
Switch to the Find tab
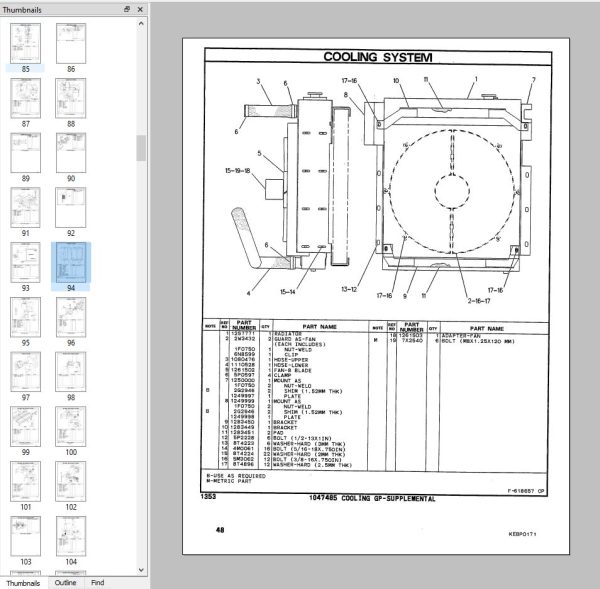click(98, 582)
